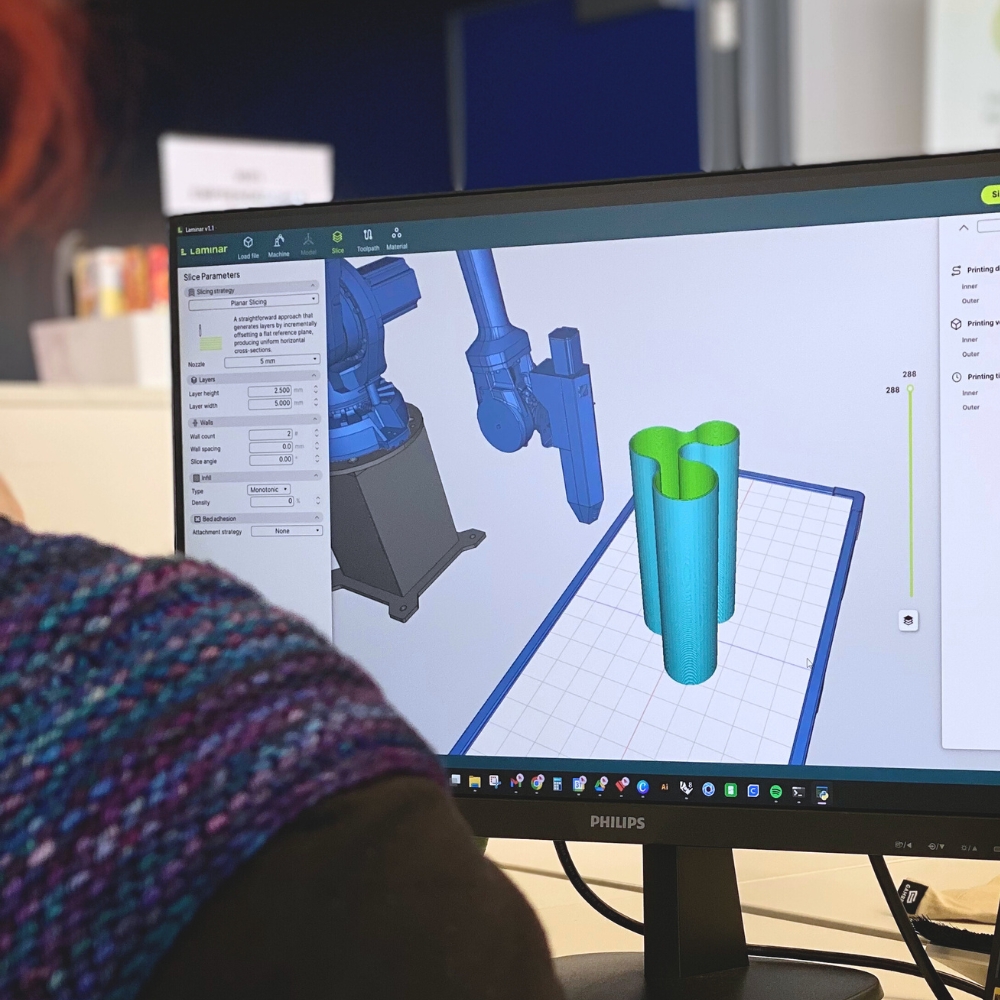Viewport: 1000px width, 1000px height.
Task: Click the Printing time clock icon
Action: coord(956,377)
